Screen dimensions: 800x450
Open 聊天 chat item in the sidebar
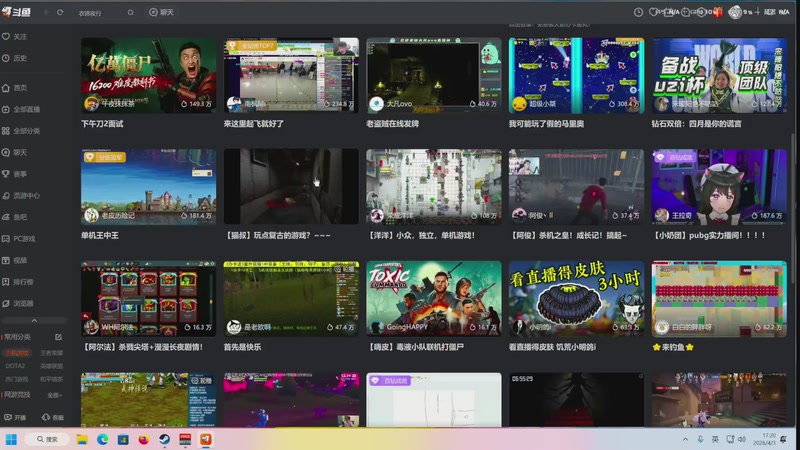(x=15, y=152)
